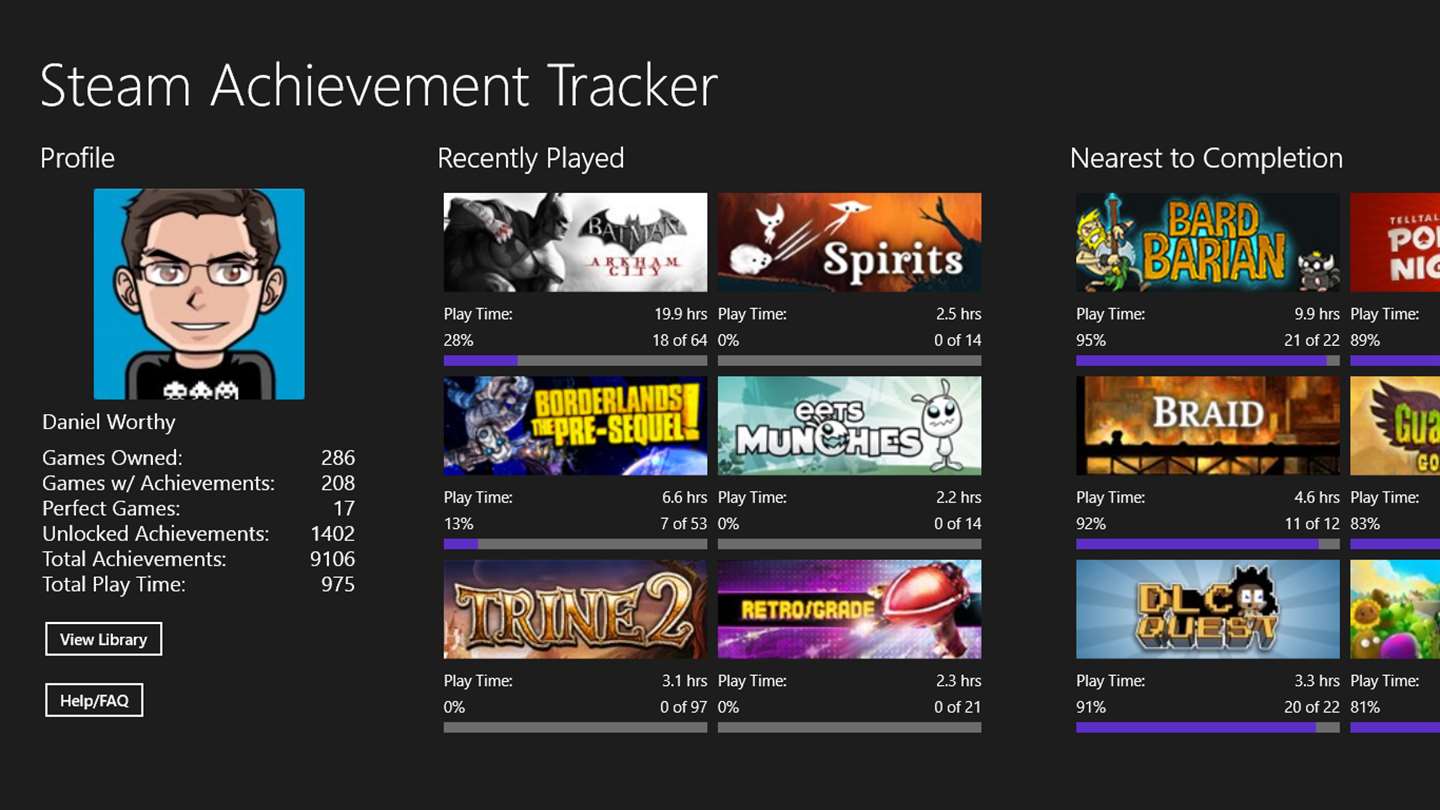
Task: Choose the Trine 2 game tile
Action: [x=575, y=609]
